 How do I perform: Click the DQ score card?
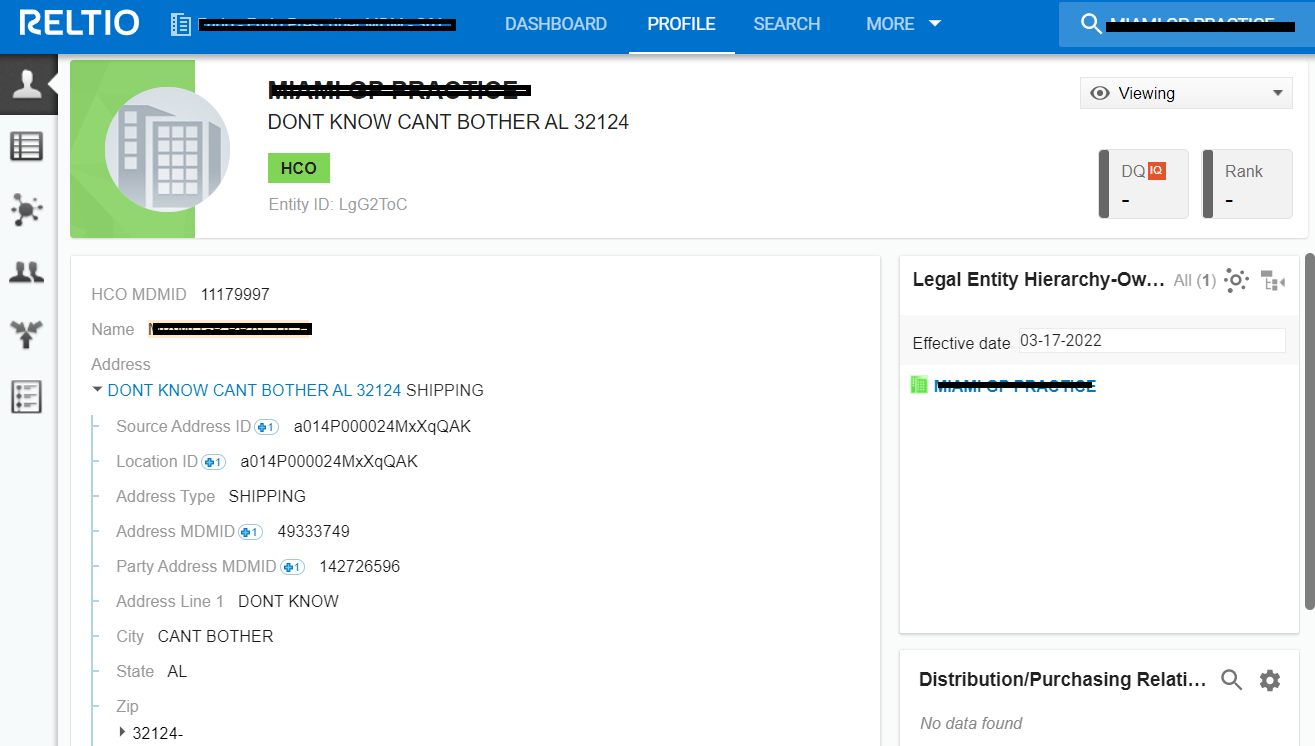point(1144,184)
